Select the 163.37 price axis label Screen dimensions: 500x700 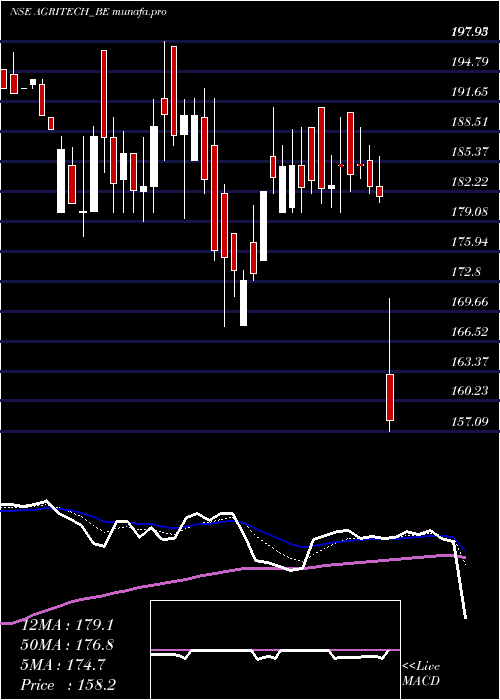coord(470,362)
